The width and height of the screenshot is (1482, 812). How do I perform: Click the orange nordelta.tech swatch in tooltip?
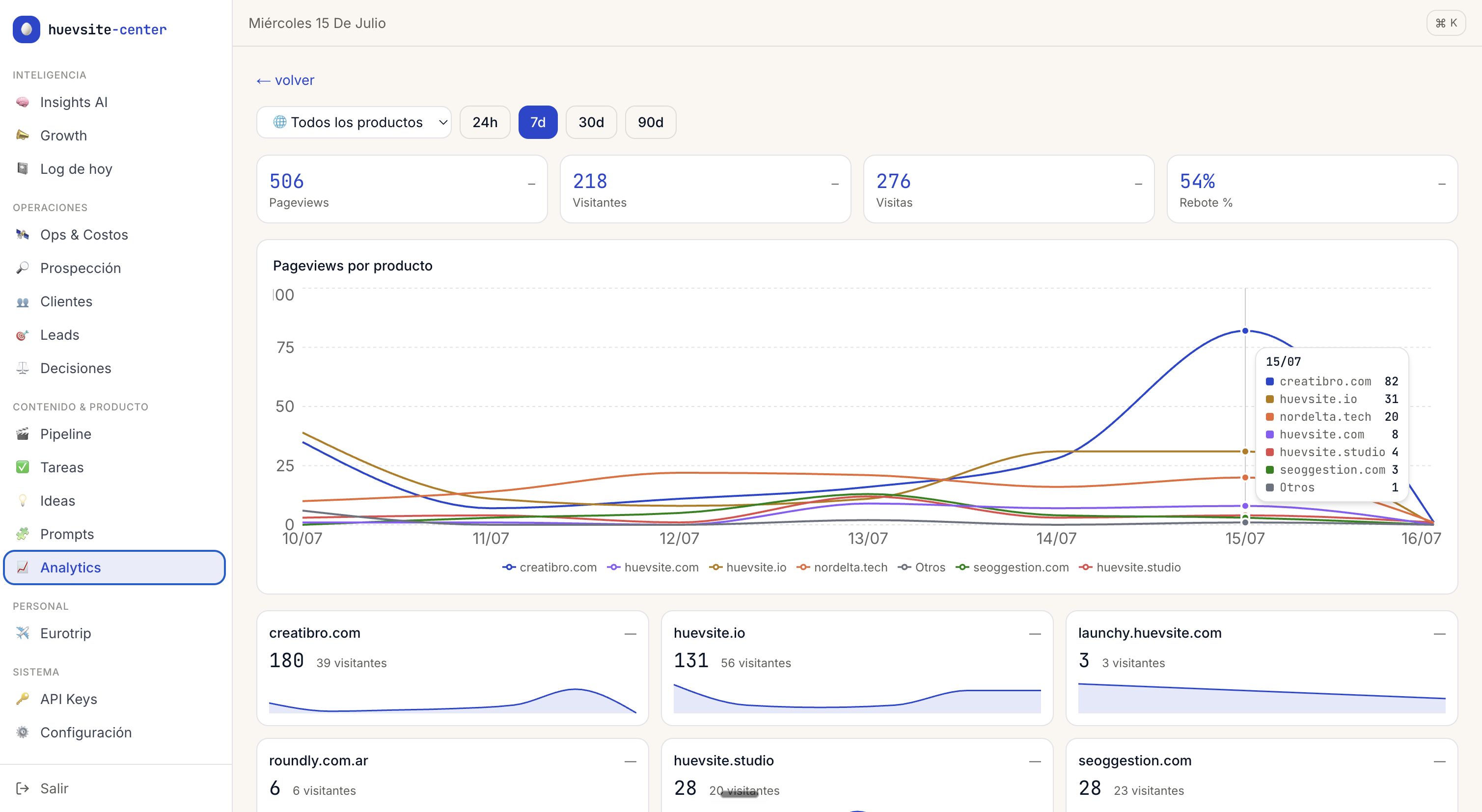tap(1270, 416)
